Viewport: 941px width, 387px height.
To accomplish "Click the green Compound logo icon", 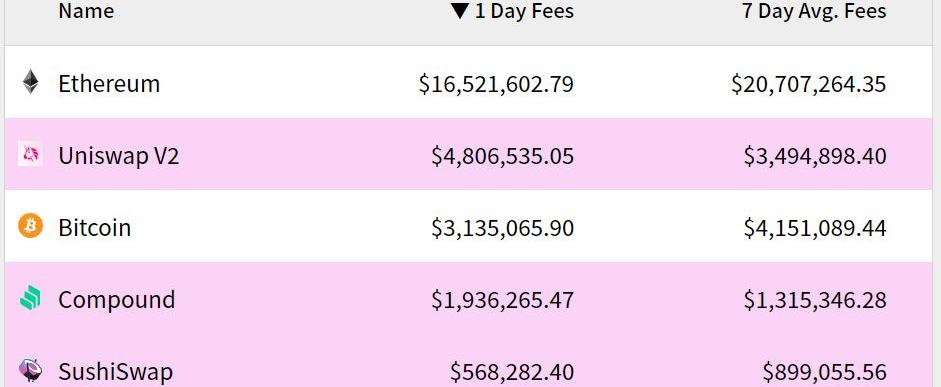I will (30, 298).
